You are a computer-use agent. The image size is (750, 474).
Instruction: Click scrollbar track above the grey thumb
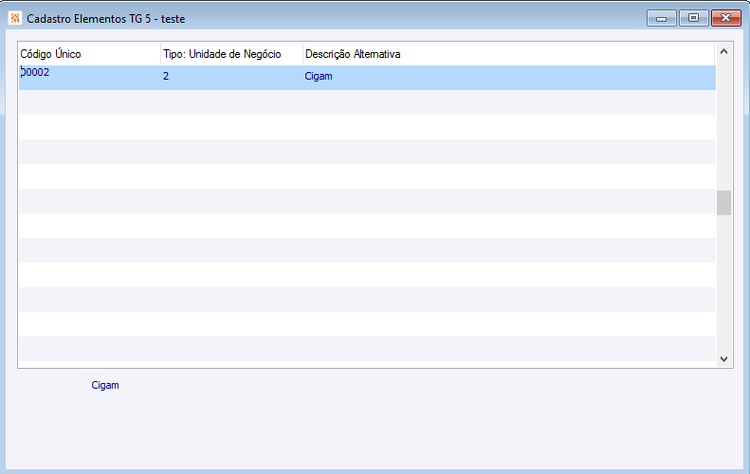point(724,124)
